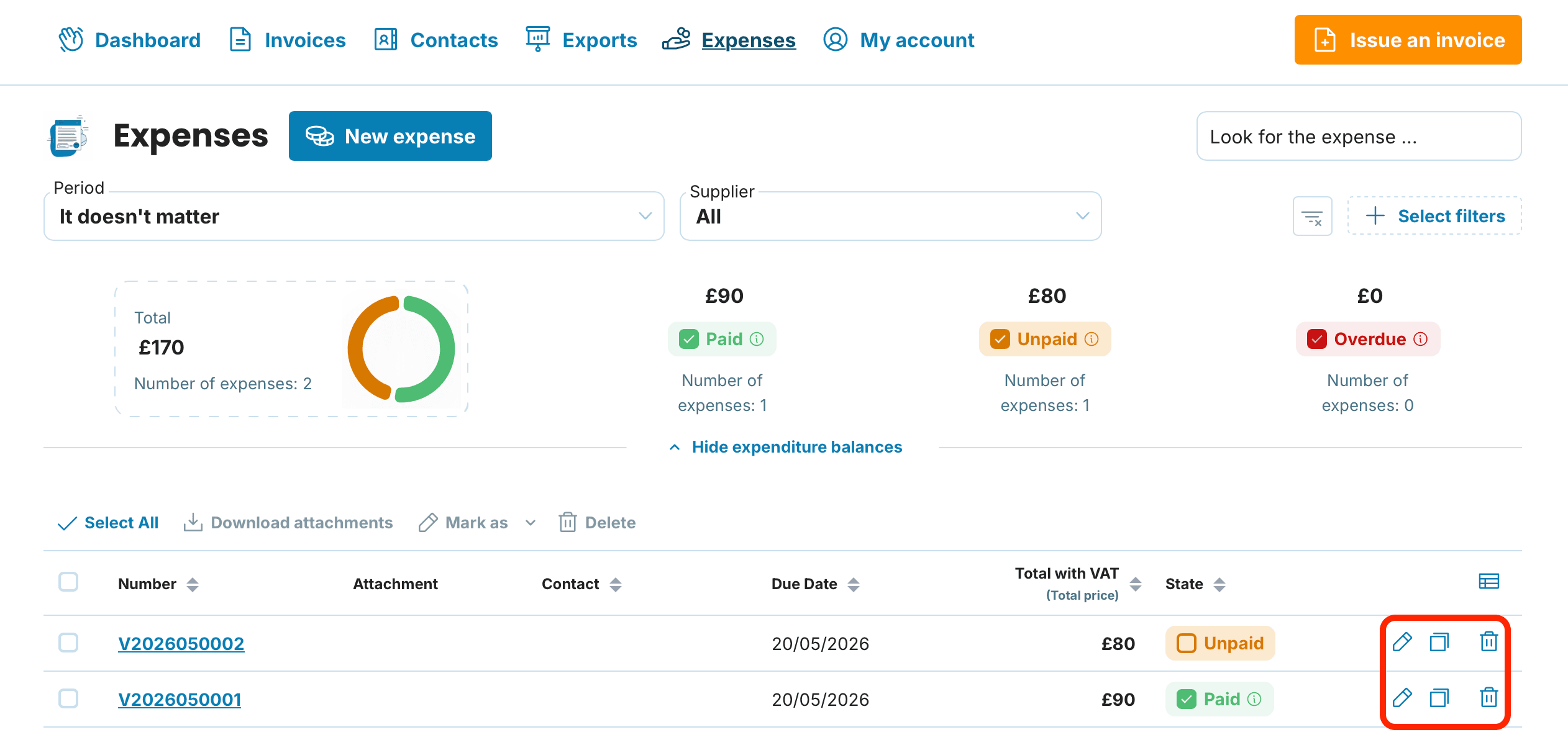1568x745 pixels.
Task: Clear filters with the filter reset icon
Action: pos(1313,216)
